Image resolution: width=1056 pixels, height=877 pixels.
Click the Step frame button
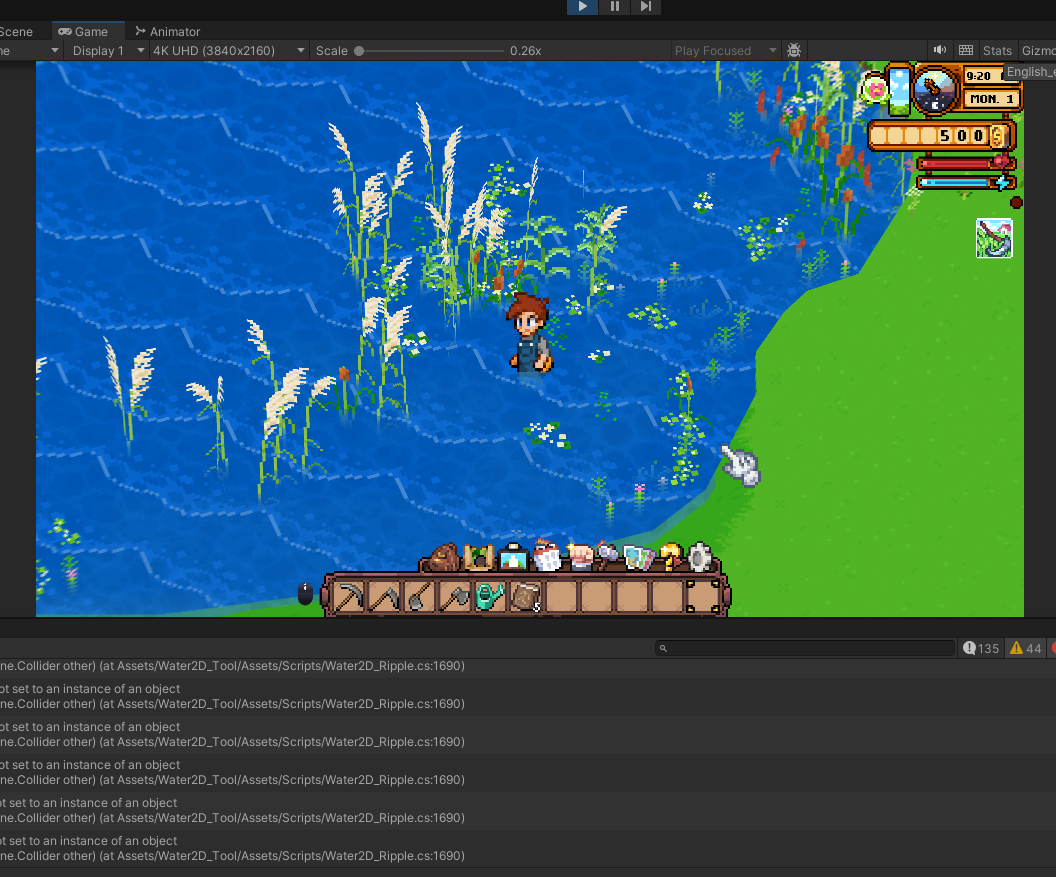(646, 7)
